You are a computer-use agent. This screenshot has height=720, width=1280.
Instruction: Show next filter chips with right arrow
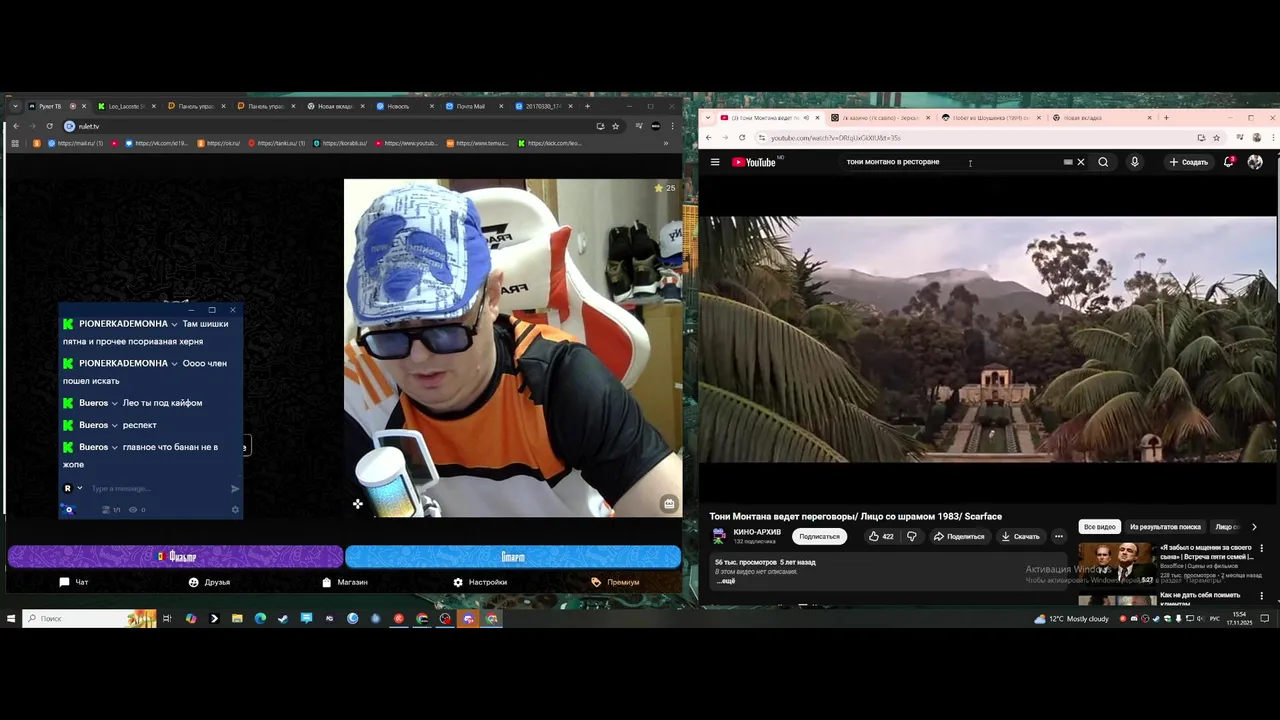click(1254, 527)
